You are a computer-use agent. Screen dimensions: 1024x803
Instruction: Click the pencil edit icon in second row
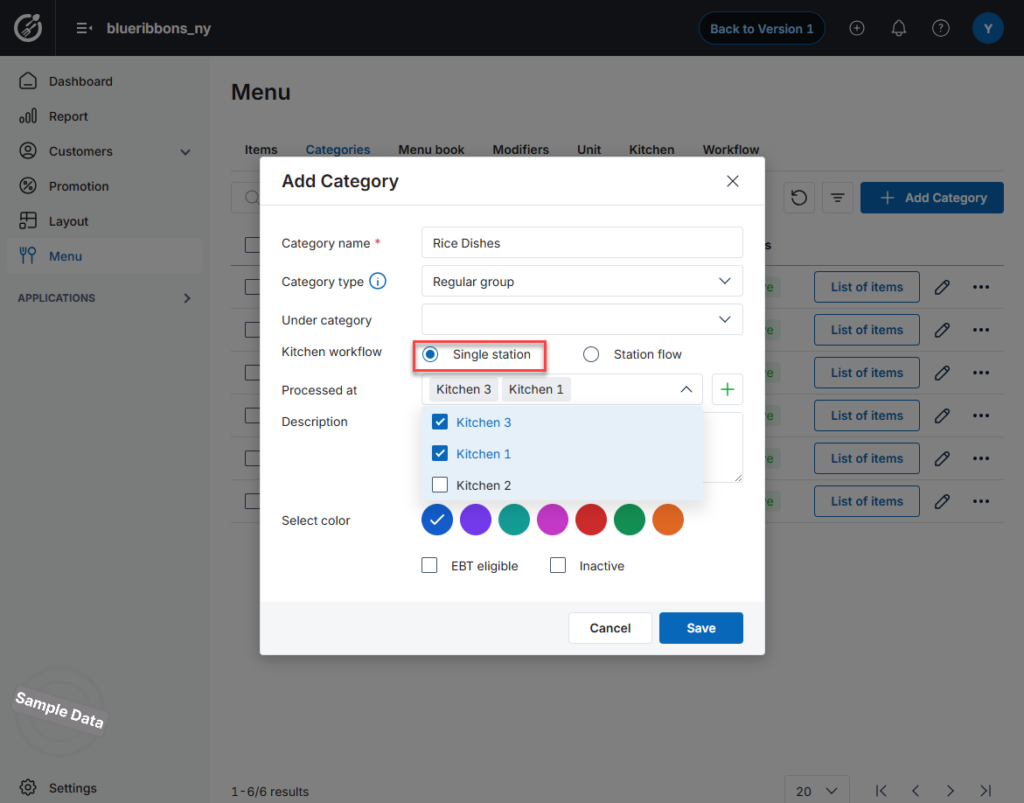(942, 330)
